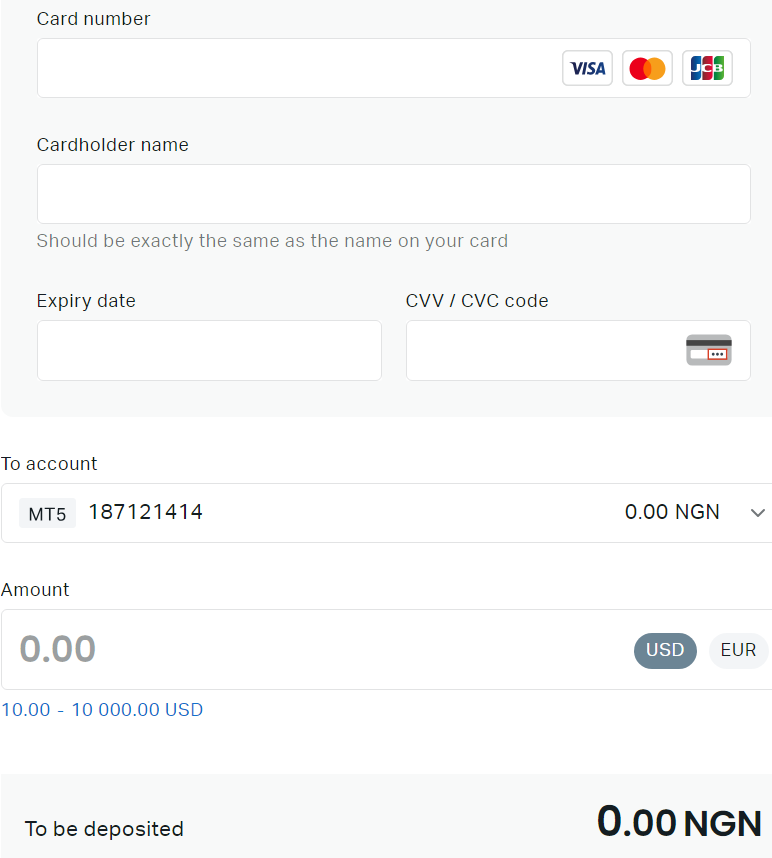Click the CVV / CVC code field
The image size is (772, 858).
click(540, 350)
